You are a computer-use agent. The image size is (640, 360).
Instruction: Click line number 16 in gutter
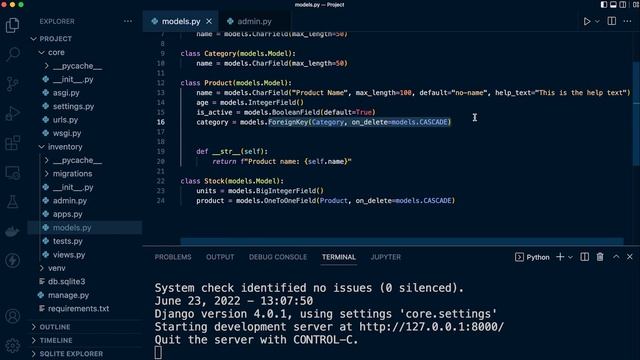[161, 122]
